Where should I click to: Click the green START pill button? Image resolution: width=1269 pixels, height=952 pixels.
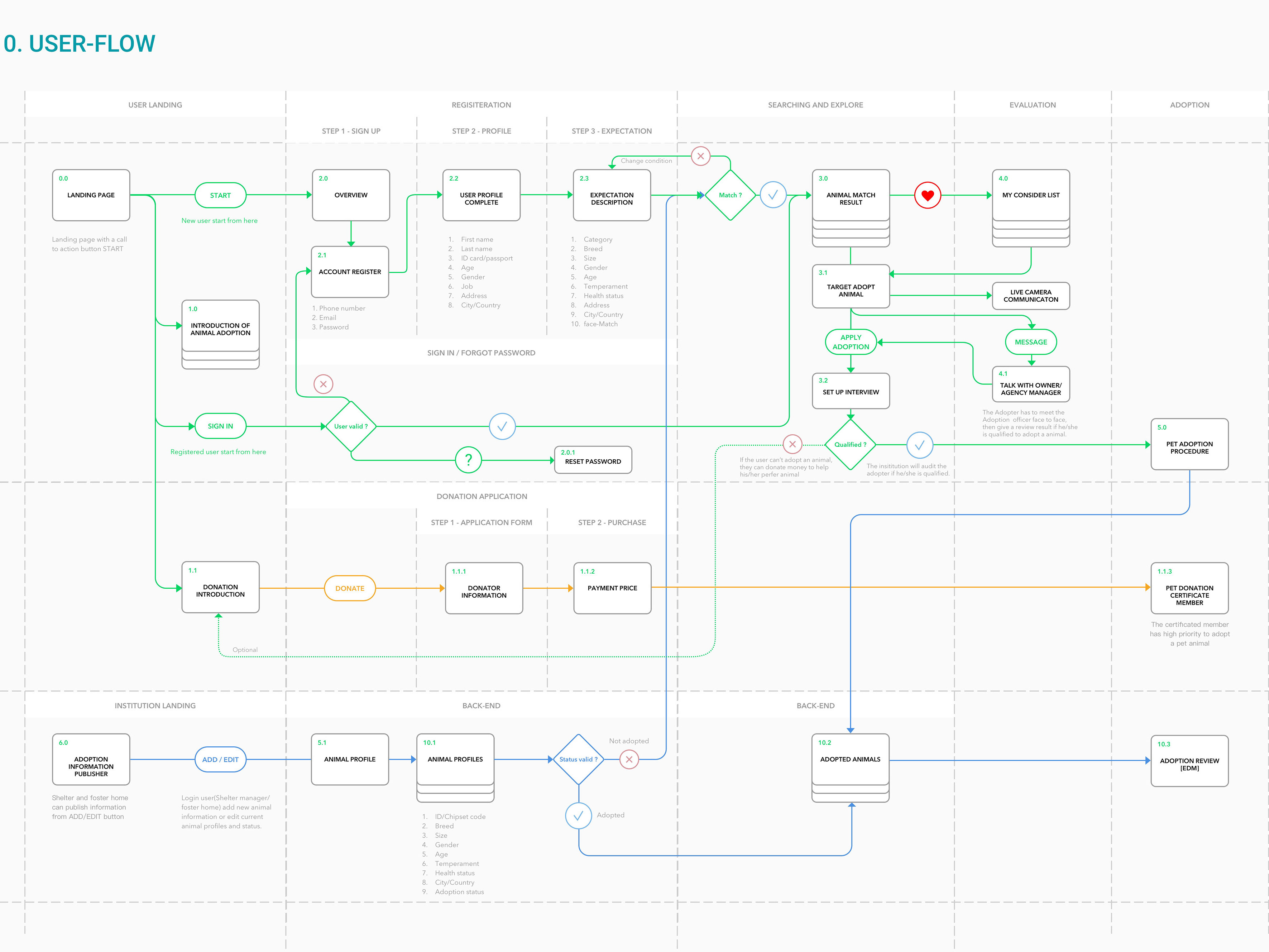pyautogui.click(x=220, y=195)
